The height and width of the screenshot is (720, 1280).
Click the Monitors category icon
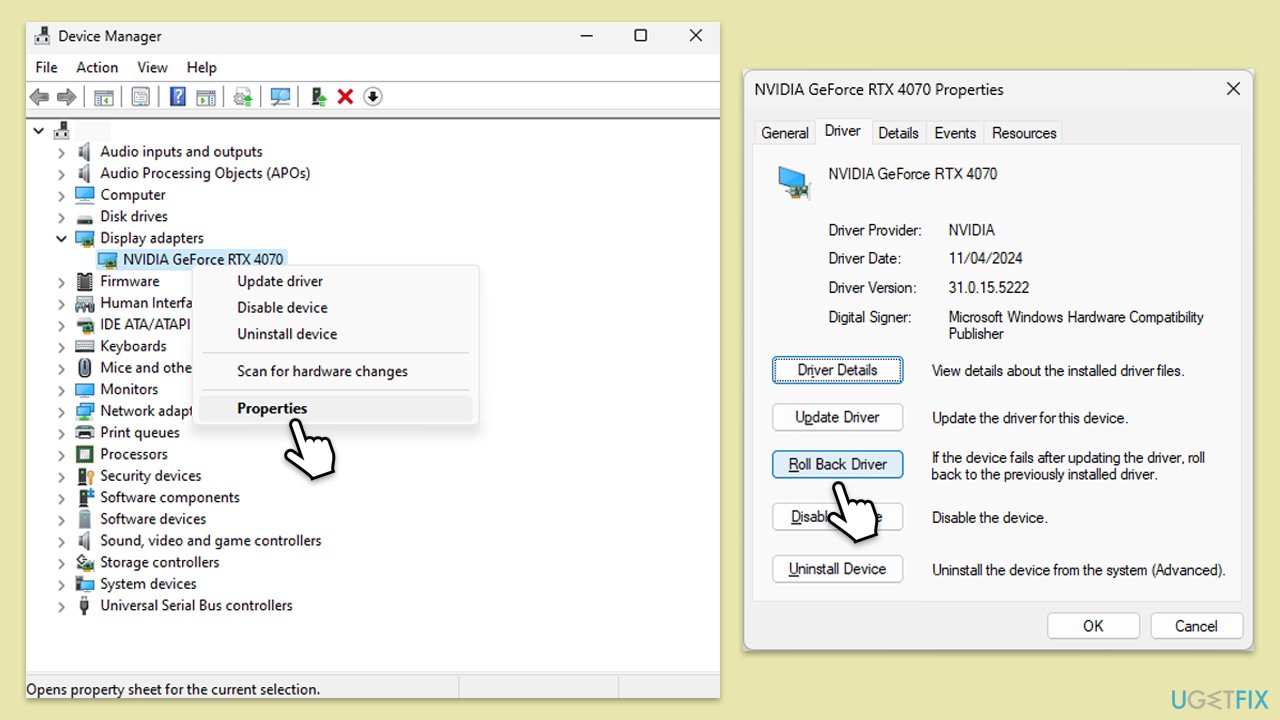[85, 389]
